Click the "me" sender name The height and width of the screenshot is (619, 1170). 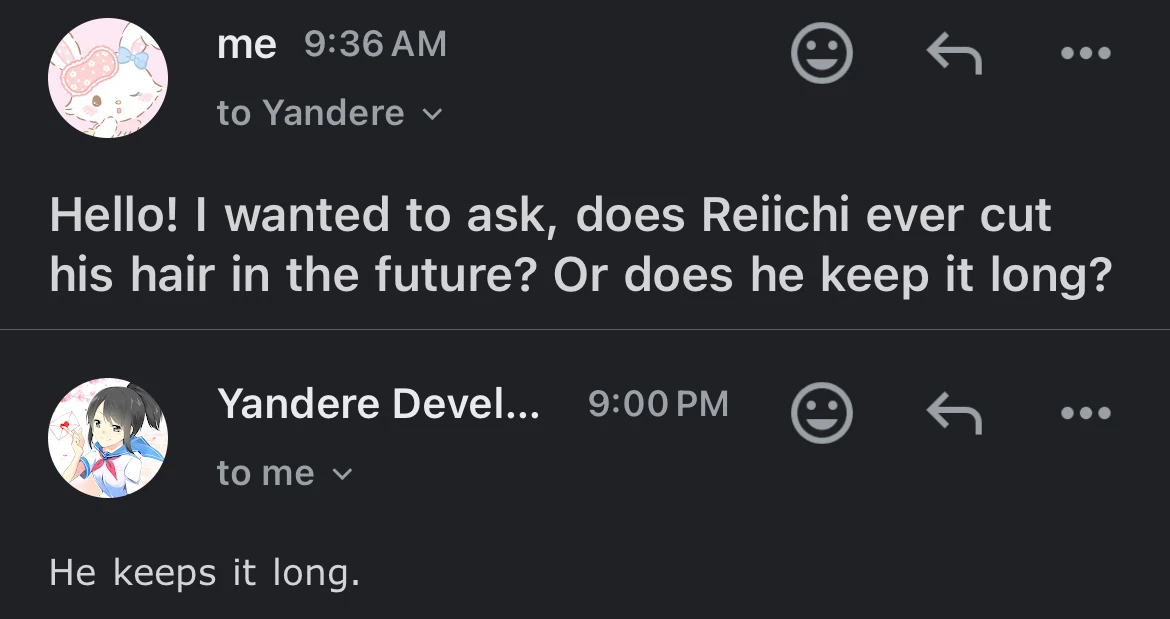coord(246,44)
